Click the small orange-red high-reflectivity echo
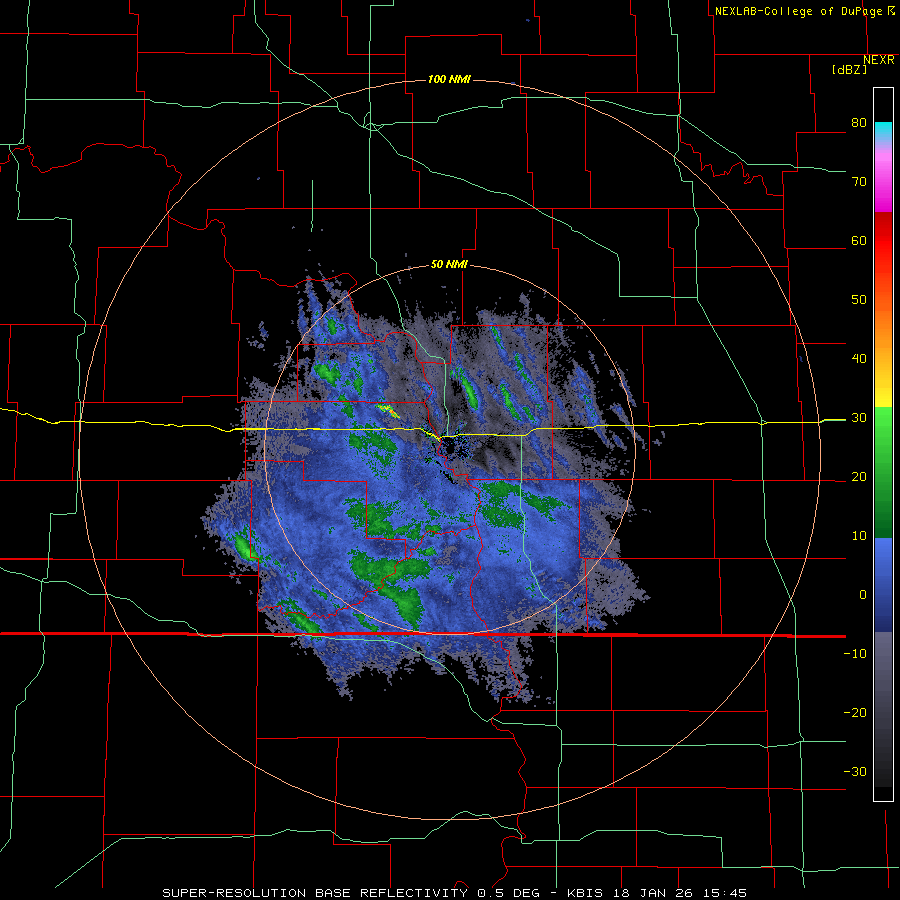Screen dimensions: 900x900 pos(389,410)
